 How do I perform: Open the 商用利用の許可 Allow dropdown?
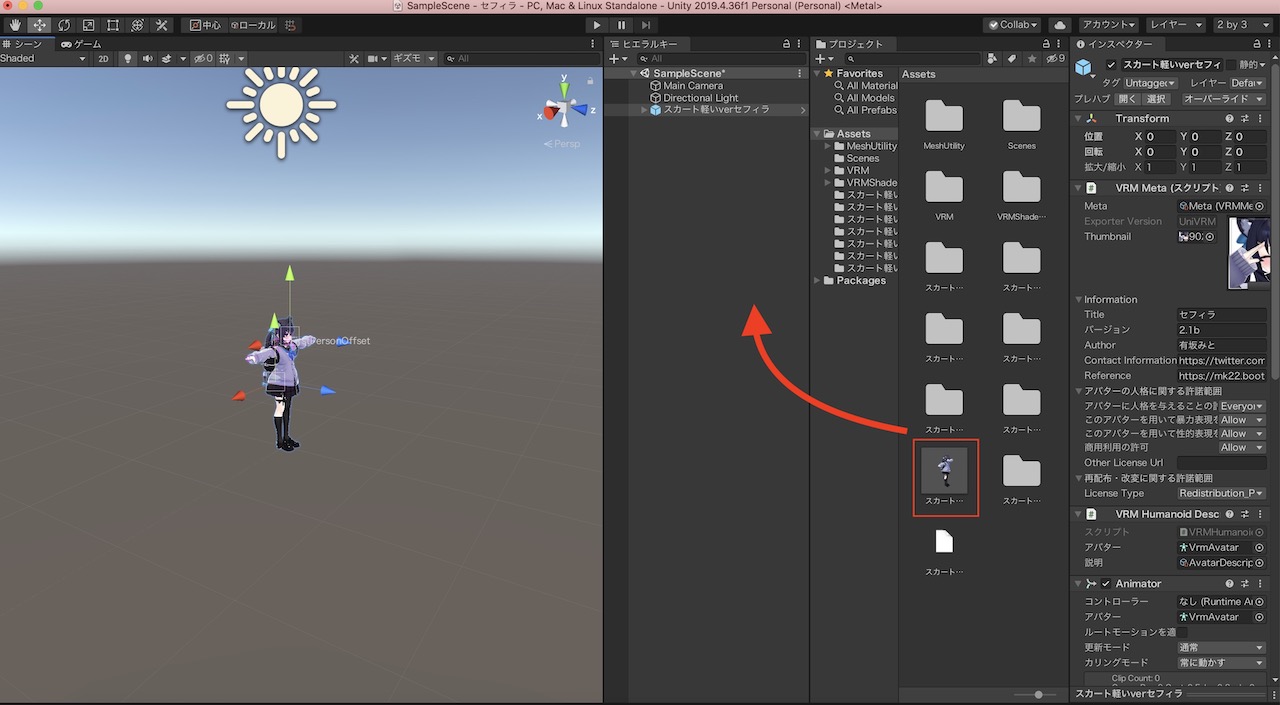pos(1242,447)
